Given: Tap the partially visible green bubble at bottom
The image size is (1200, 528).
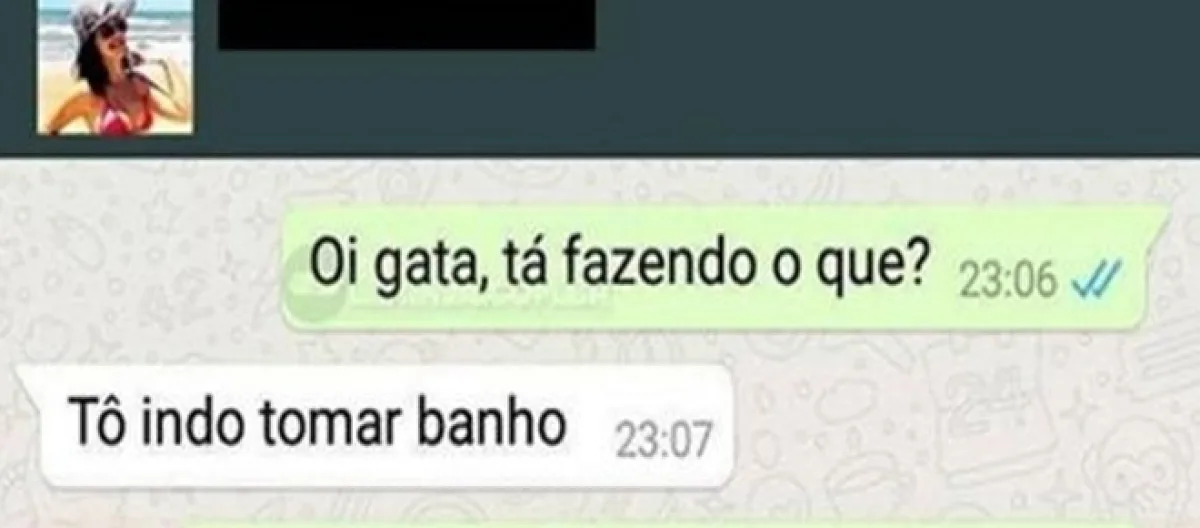Looking at the screenshot, I should coord(700,522).
